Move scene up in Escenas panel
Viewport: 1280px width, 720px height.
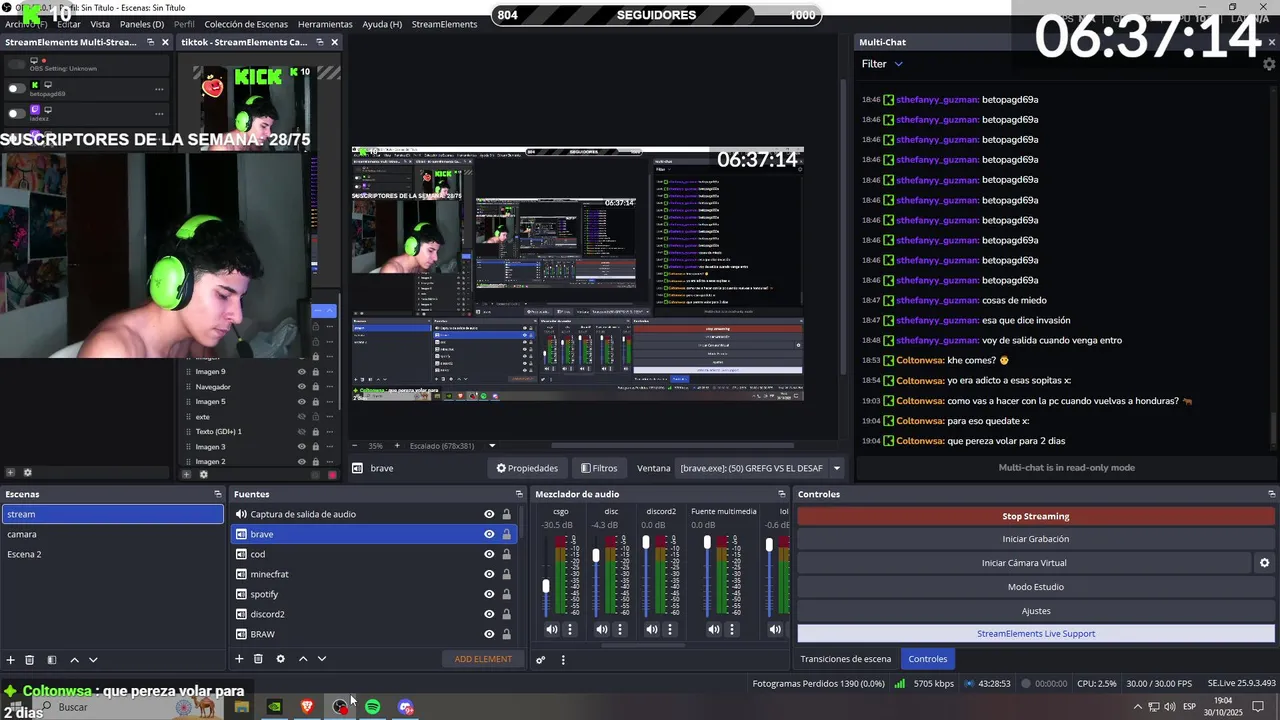coord(74,660)
